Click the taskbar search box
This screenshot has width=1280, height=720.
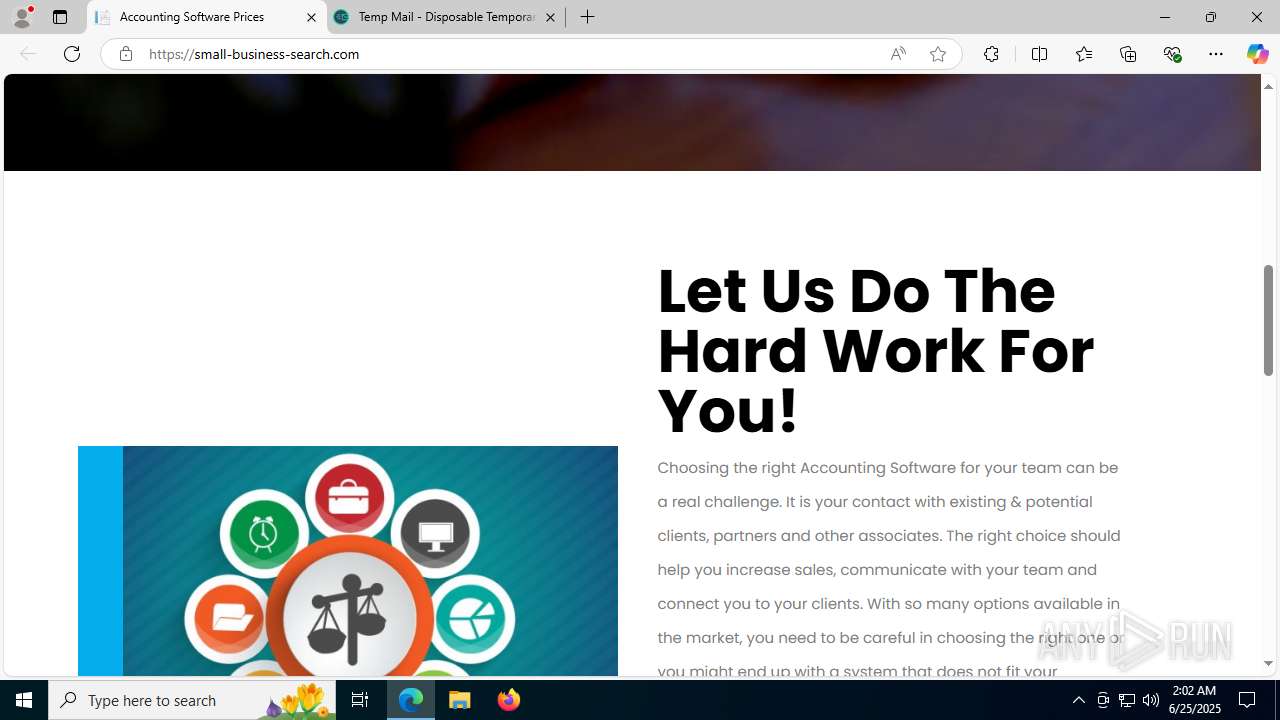click(191, 700)
